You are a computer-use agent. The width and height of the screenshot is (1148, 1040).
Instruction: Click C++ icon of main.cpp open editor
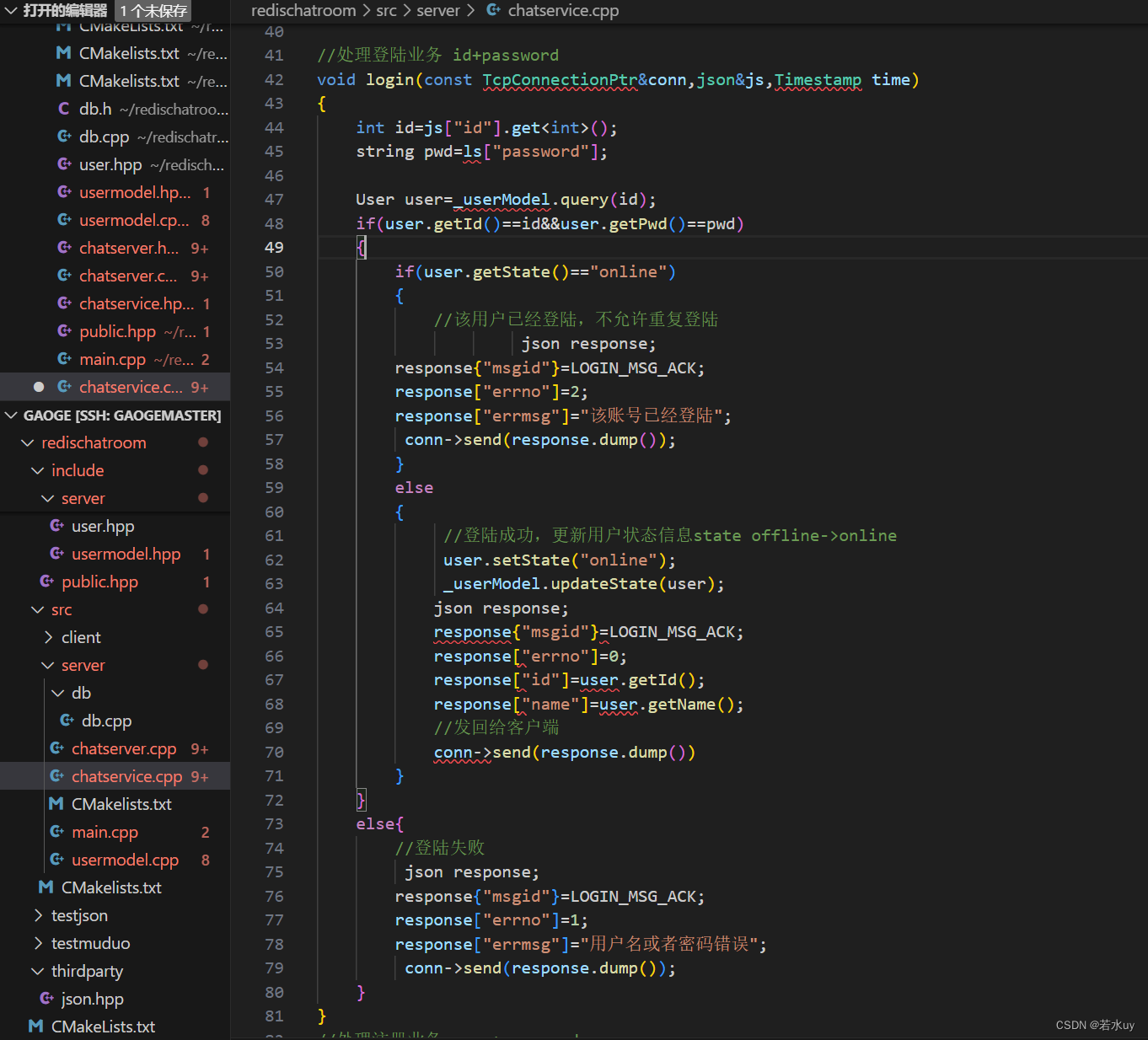pyautogui.click(x=64, y=359)
